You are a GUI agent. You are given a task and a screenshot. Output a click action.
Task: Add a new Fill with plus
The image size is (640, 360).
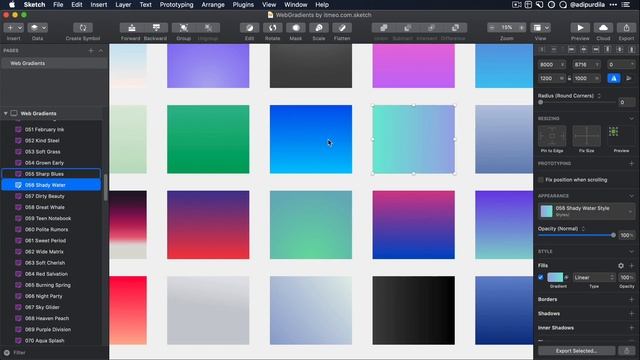(631, 266)
